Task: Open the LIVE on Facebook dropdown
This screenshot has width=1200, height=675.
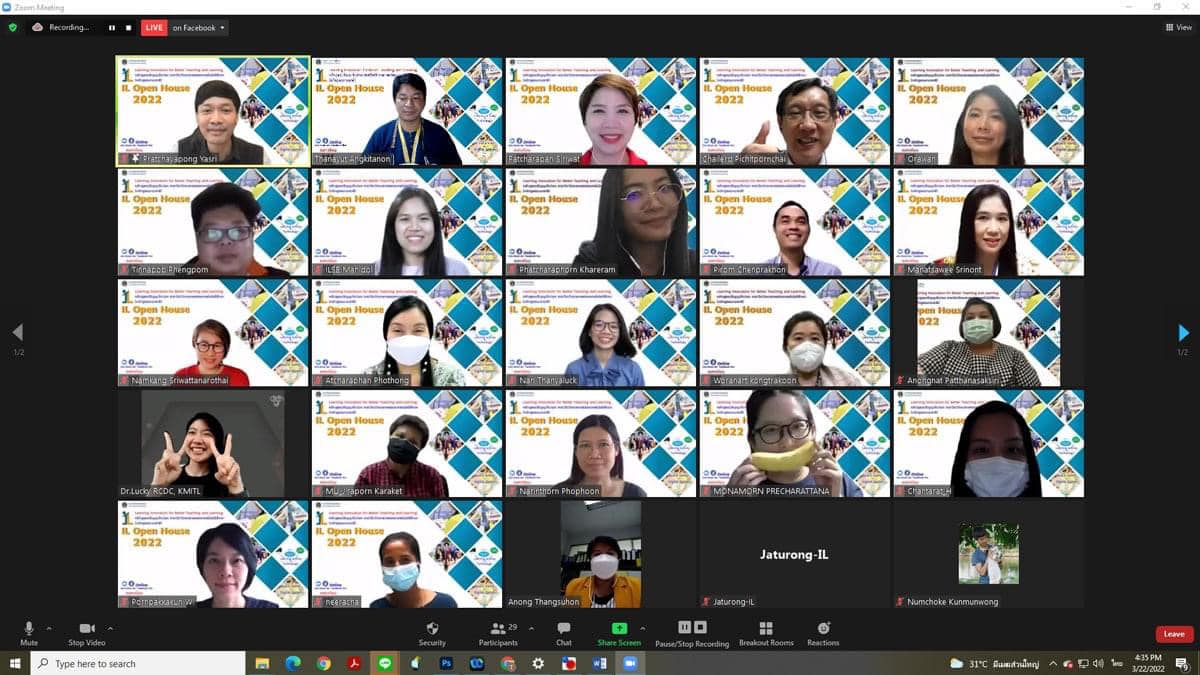Action: tap(200, 28)
